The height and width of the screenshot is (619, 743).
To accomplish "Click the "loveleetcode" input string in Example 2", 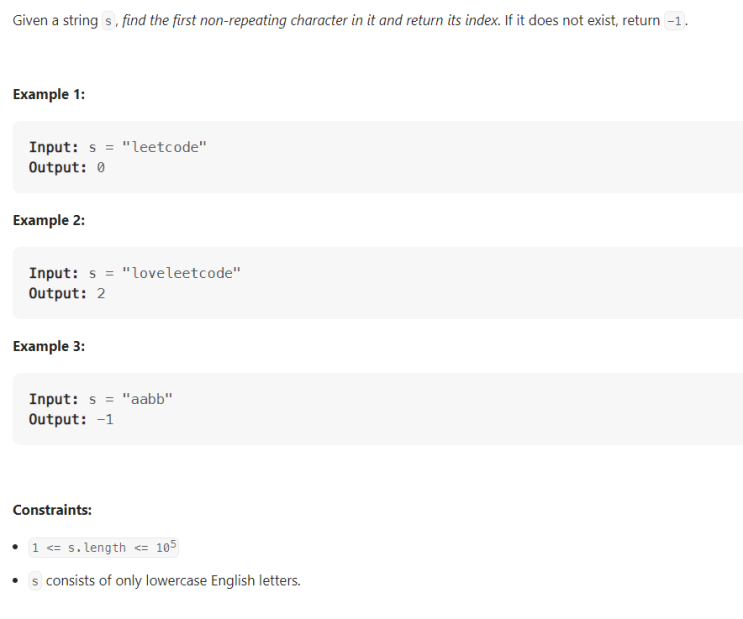I will point(180,273).
